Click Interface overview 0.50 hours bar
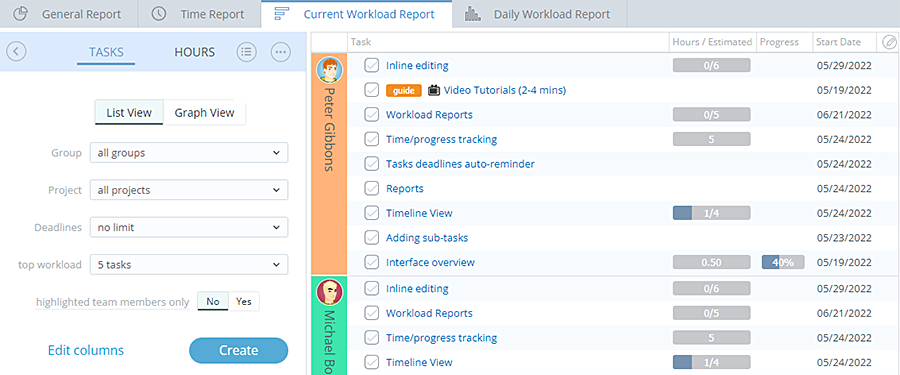Viewport: 900px width, 375px height. click(x=711, y=262)
